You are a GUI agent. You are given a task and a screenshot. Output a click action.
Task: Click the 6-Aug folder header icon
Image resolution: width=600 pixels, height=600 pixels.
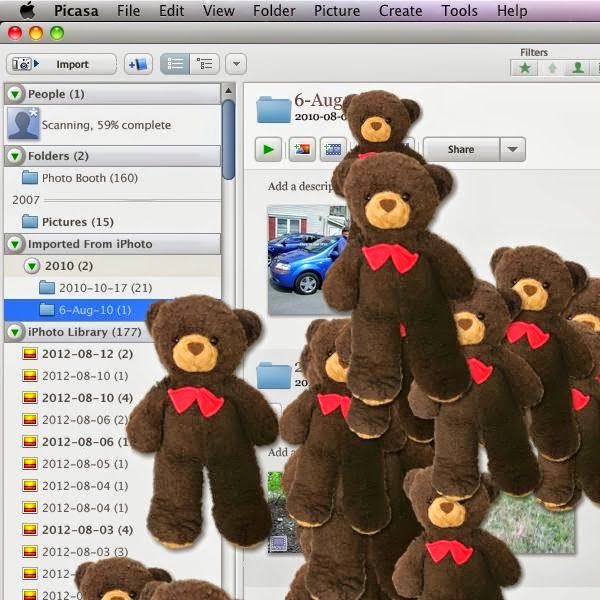274,110
